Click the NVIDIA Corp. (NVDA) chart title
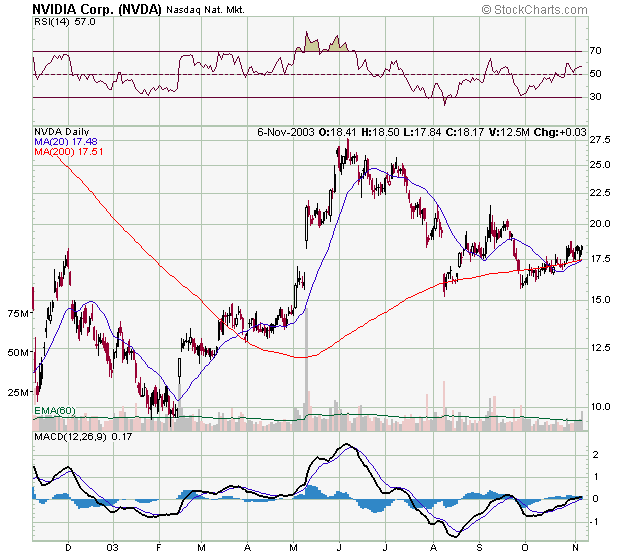Image resolution: width=620 pixels, height=558 pixels. point(97,9)
